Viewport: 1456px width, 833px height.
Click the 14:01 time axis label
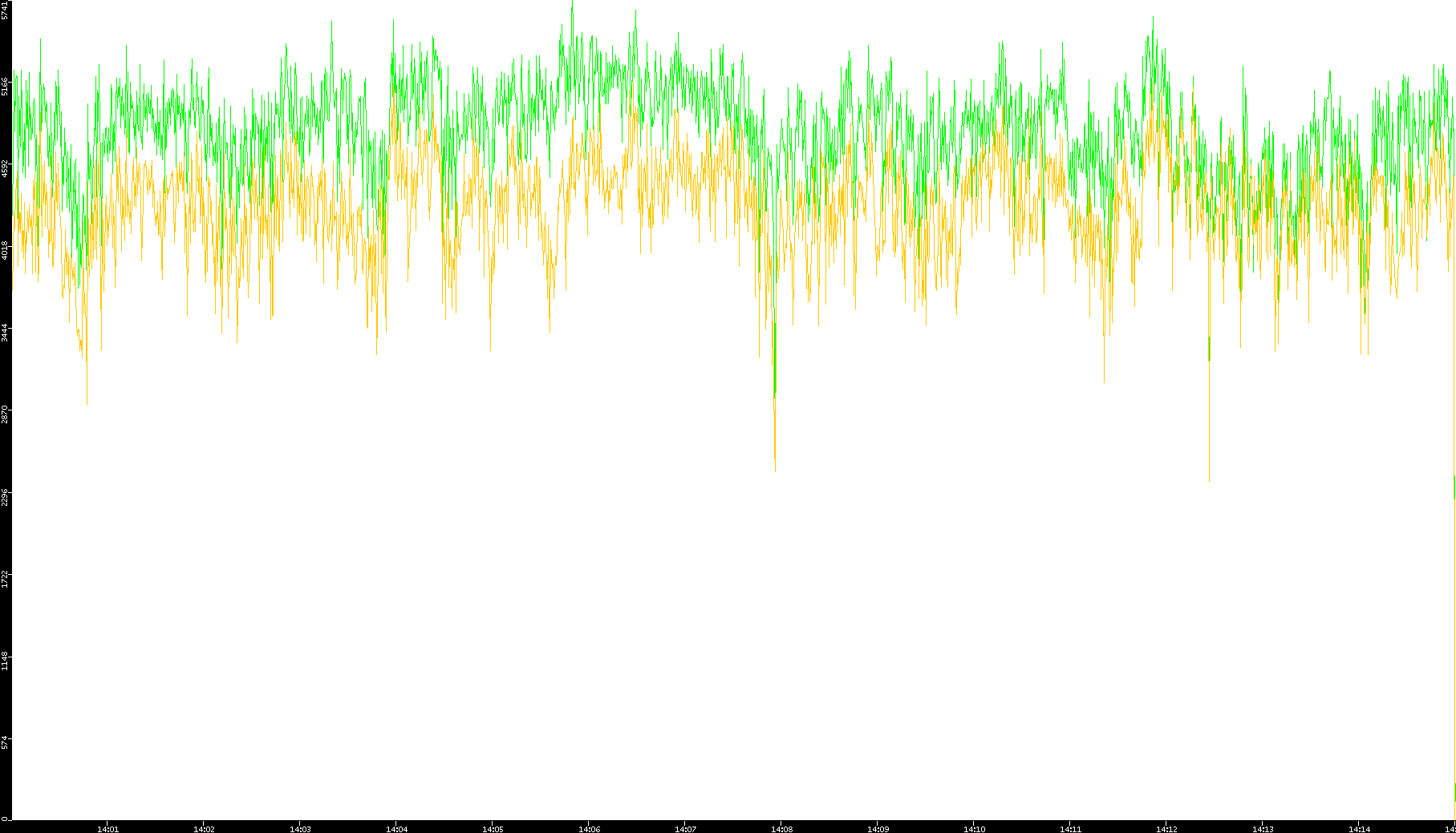pos(107,828)
